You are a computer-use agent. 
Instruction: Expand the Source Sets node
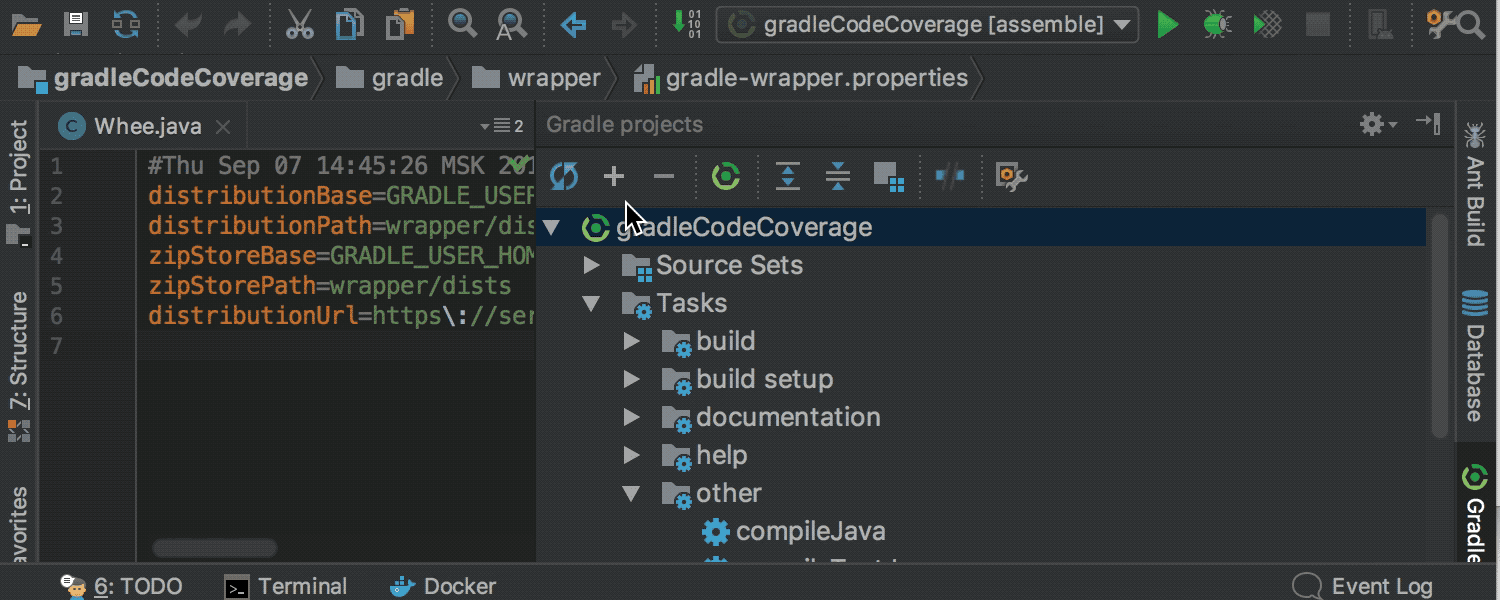pos(592,265)
